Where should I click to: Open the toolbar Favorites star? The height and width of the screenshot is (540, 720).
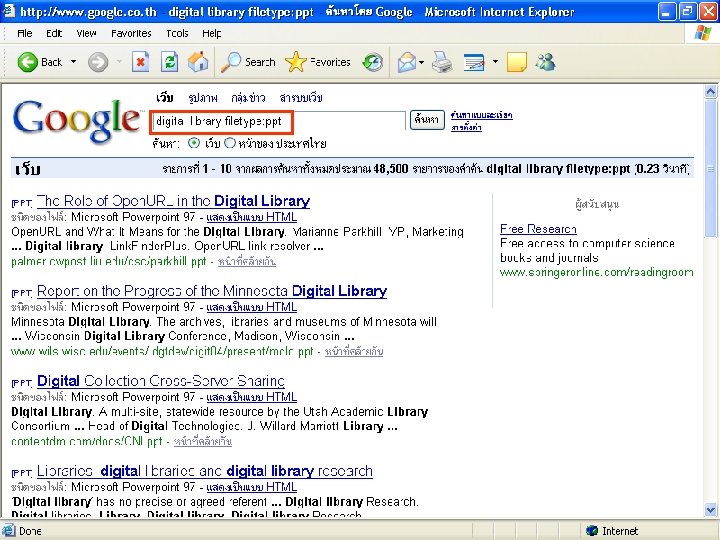[x=318, y=62]
